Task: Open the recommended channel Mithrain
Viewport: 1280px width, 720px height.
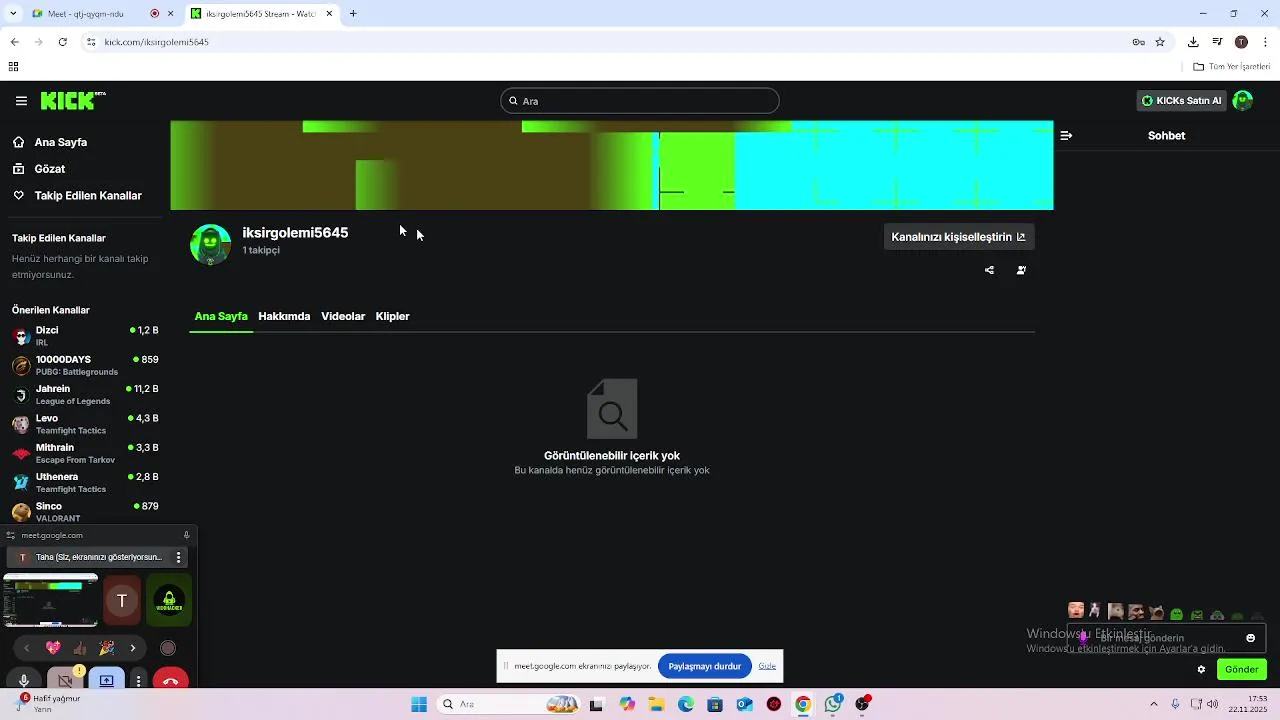Action: (85, 453)
